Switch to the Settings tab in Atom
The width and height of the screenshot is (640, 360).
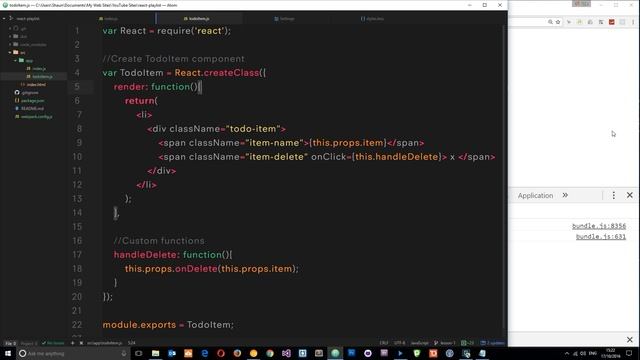coord(284,19)
